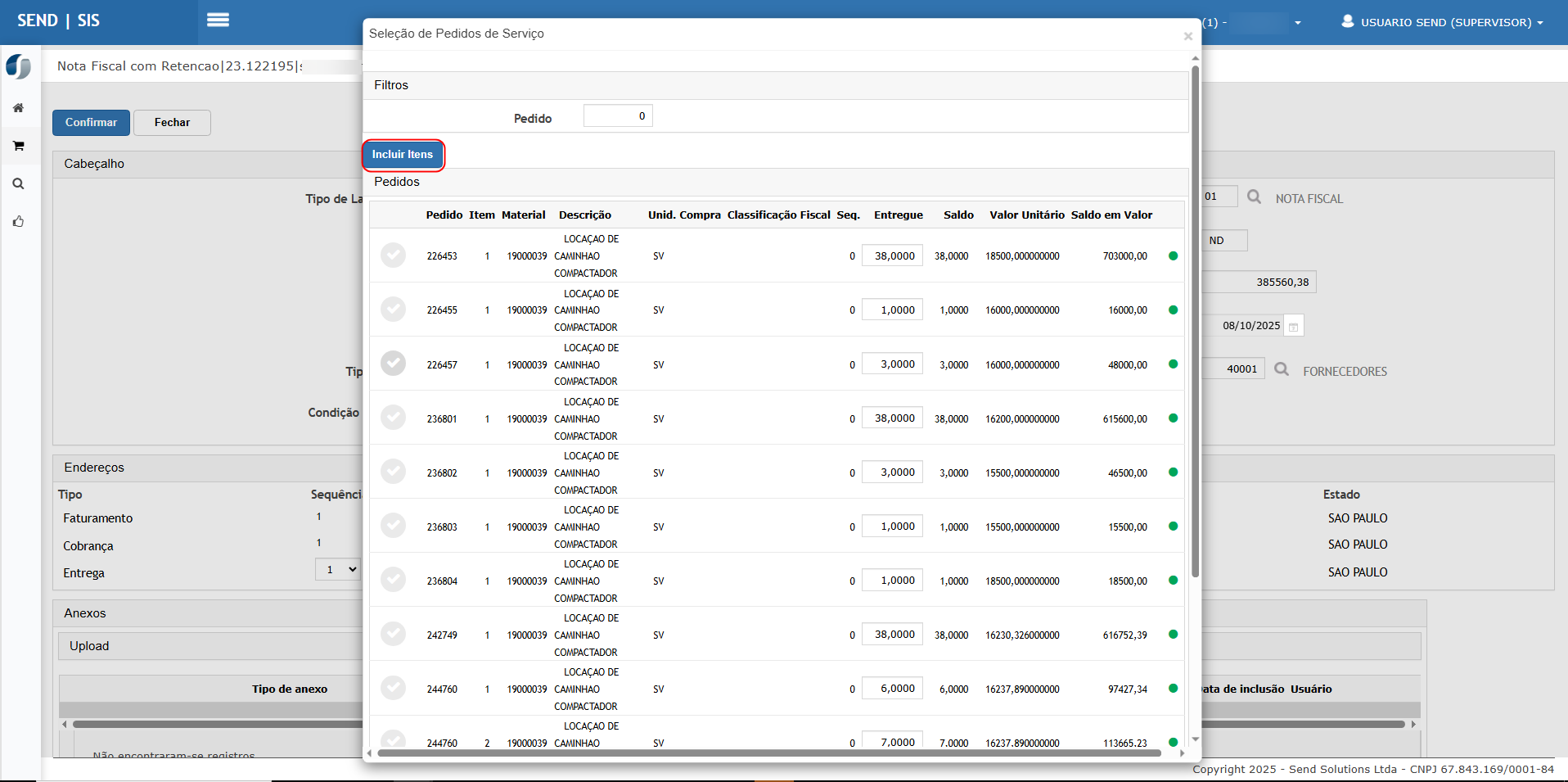Click the Pedido filter input field

(618, 116)
